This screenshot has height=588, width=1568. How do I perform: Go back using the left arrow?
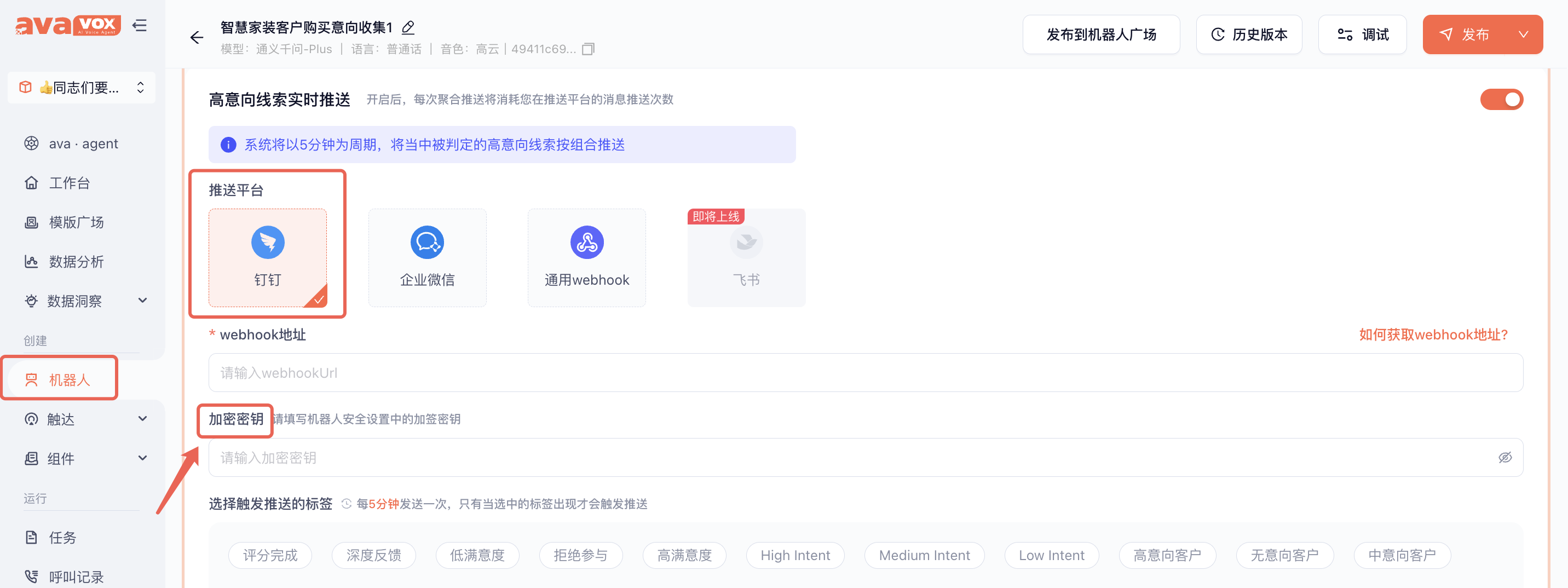tap(197, 38)
